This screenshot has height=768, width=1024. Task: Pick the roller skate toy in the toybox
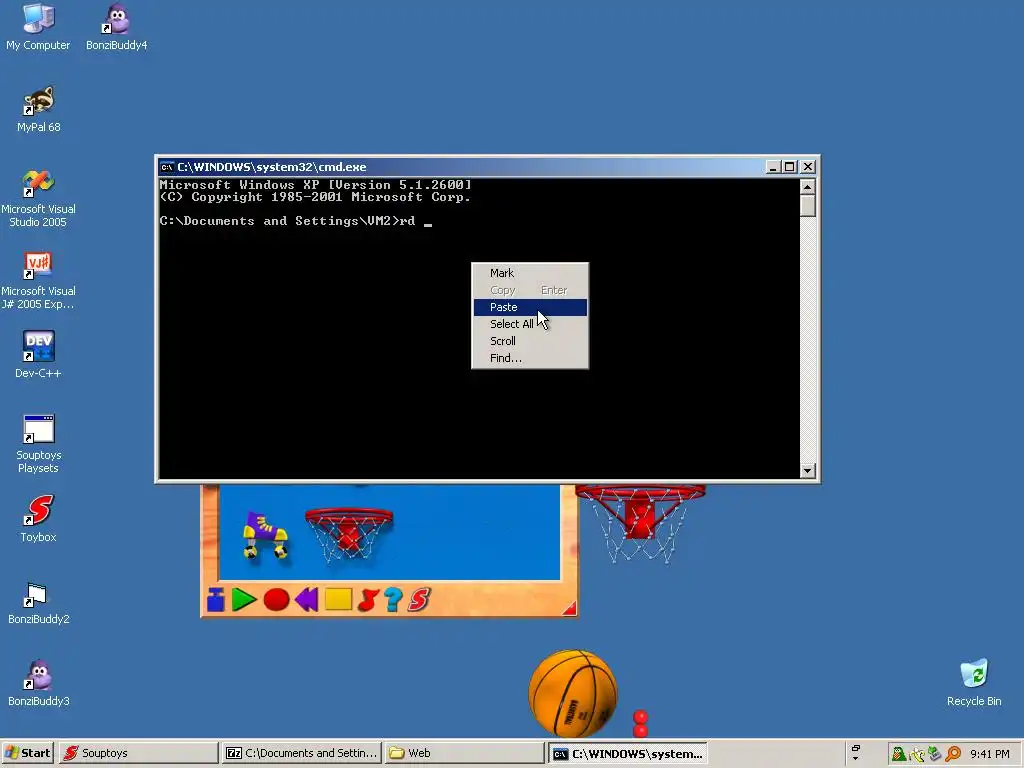coord(265,535)
